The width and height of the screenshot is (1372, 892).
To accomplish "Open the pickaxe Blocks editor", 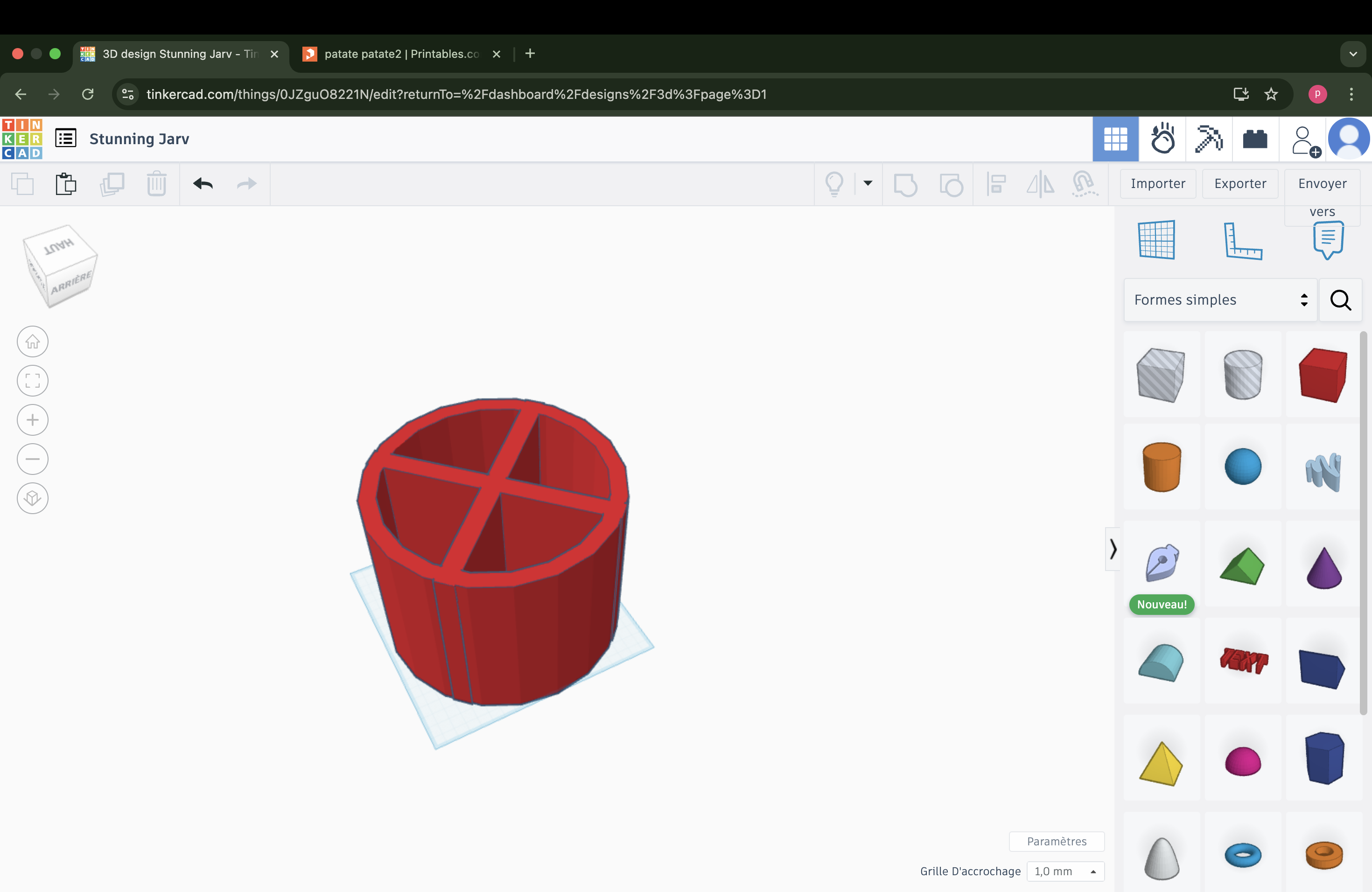I will coord(1209,139).
